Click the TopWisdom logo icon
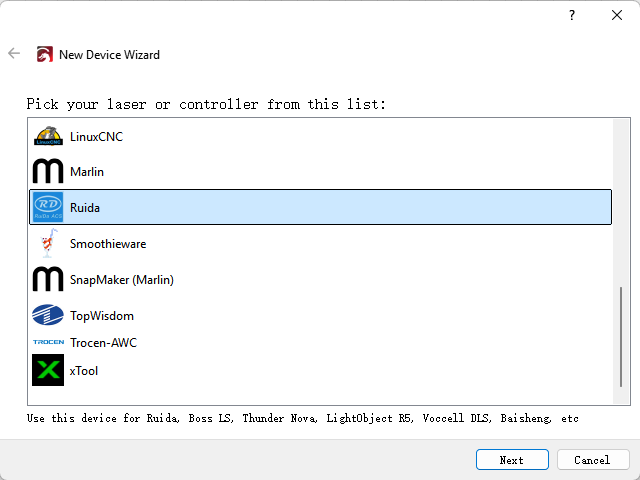This screenshot has height=480, width=640. (x=48, y=316)
